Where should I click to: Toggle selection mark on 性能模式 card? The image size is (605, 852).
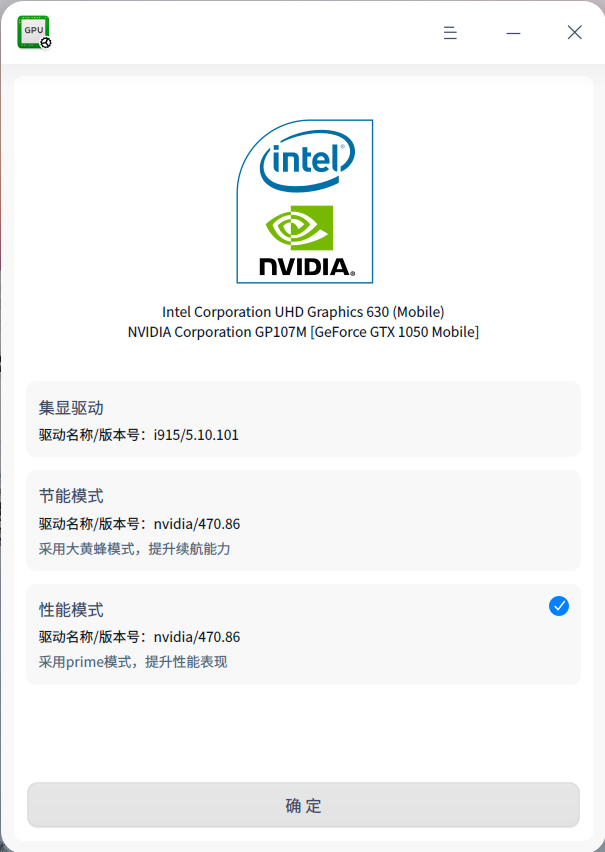(x=559, y=606)
